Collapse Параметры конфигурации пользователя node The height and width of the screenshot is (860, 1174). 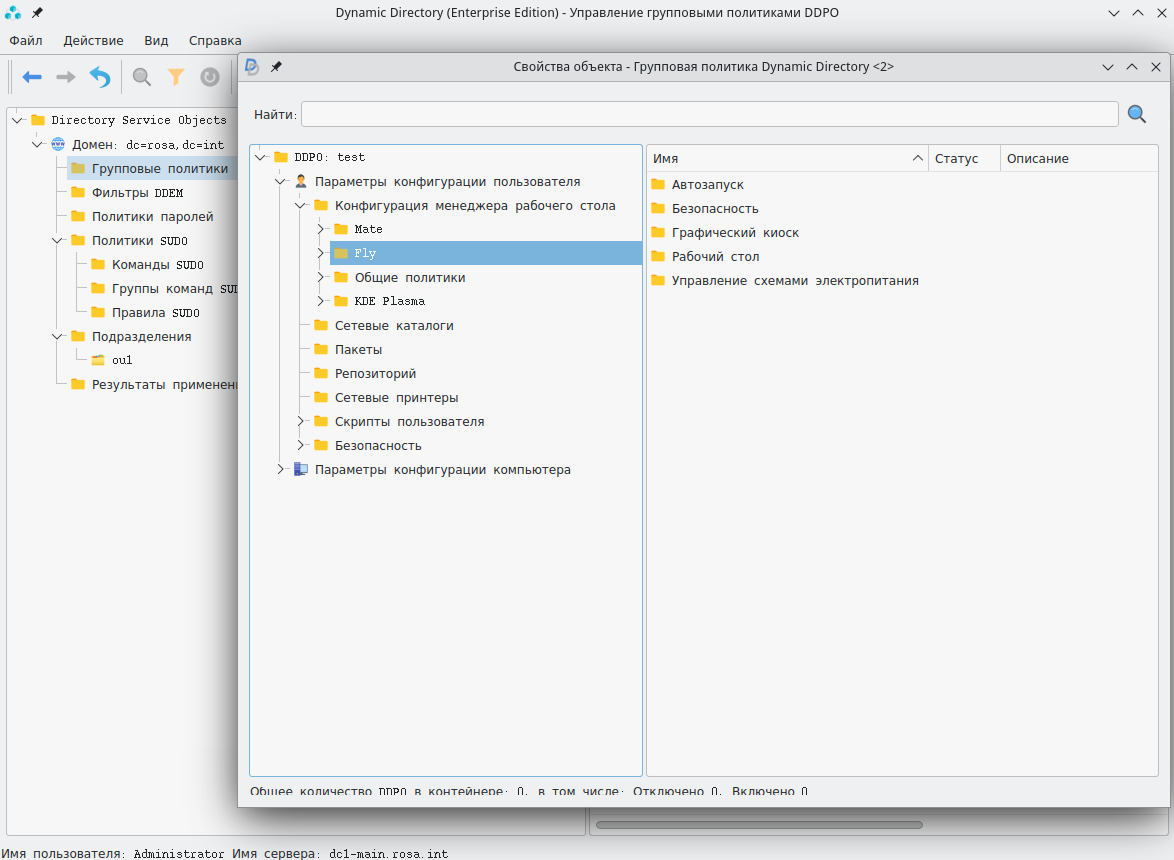coord(281,182)
